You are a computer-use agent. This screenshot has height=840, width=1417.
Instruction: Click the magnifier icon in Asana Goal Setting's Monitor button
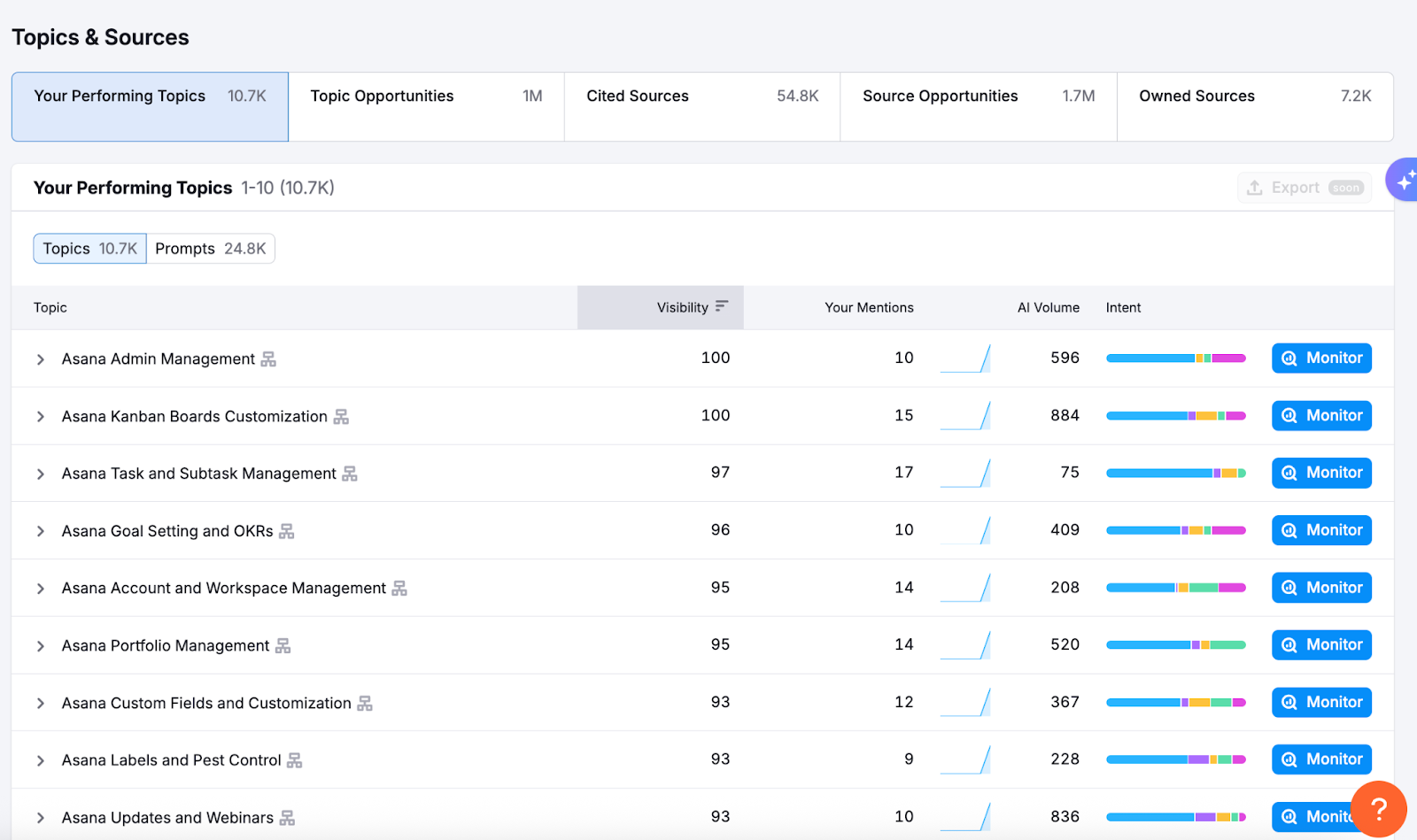click(1289, 529)
